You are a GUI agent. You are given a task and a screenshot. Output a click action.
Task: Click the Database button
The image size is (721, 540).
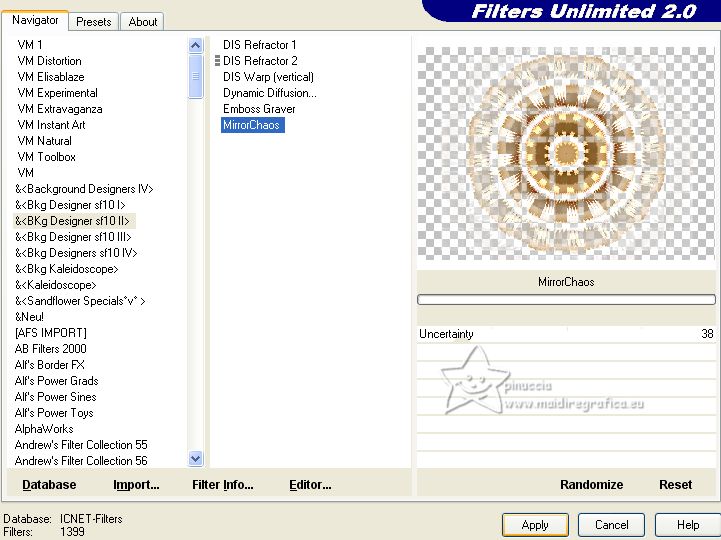[49, 484]
